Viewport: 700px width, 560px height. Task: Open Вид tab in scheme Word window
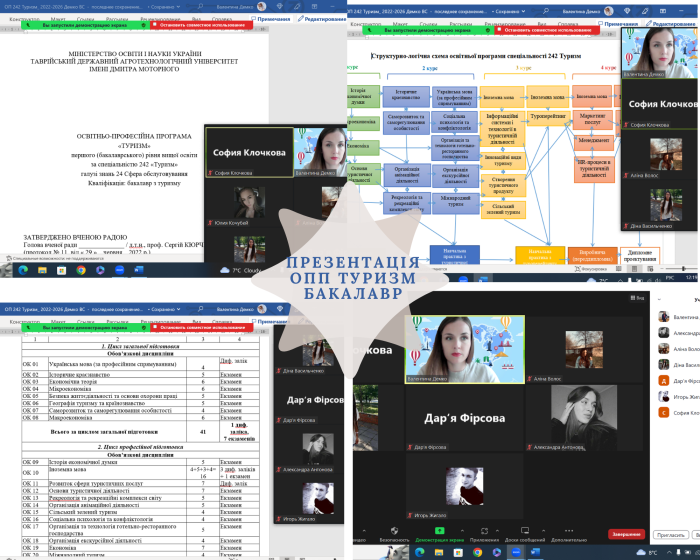(x=542, y=24)
